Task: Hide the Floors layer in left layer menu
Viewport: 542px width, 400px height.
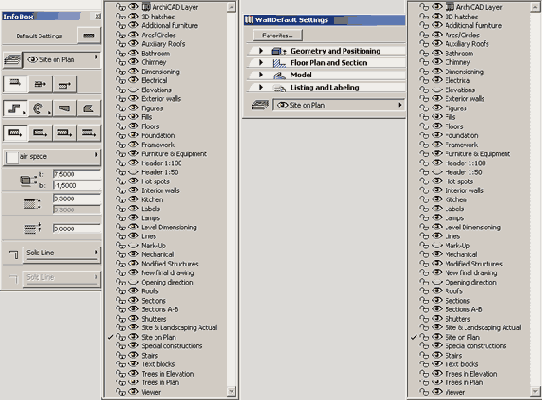Action: pos(133,126)
